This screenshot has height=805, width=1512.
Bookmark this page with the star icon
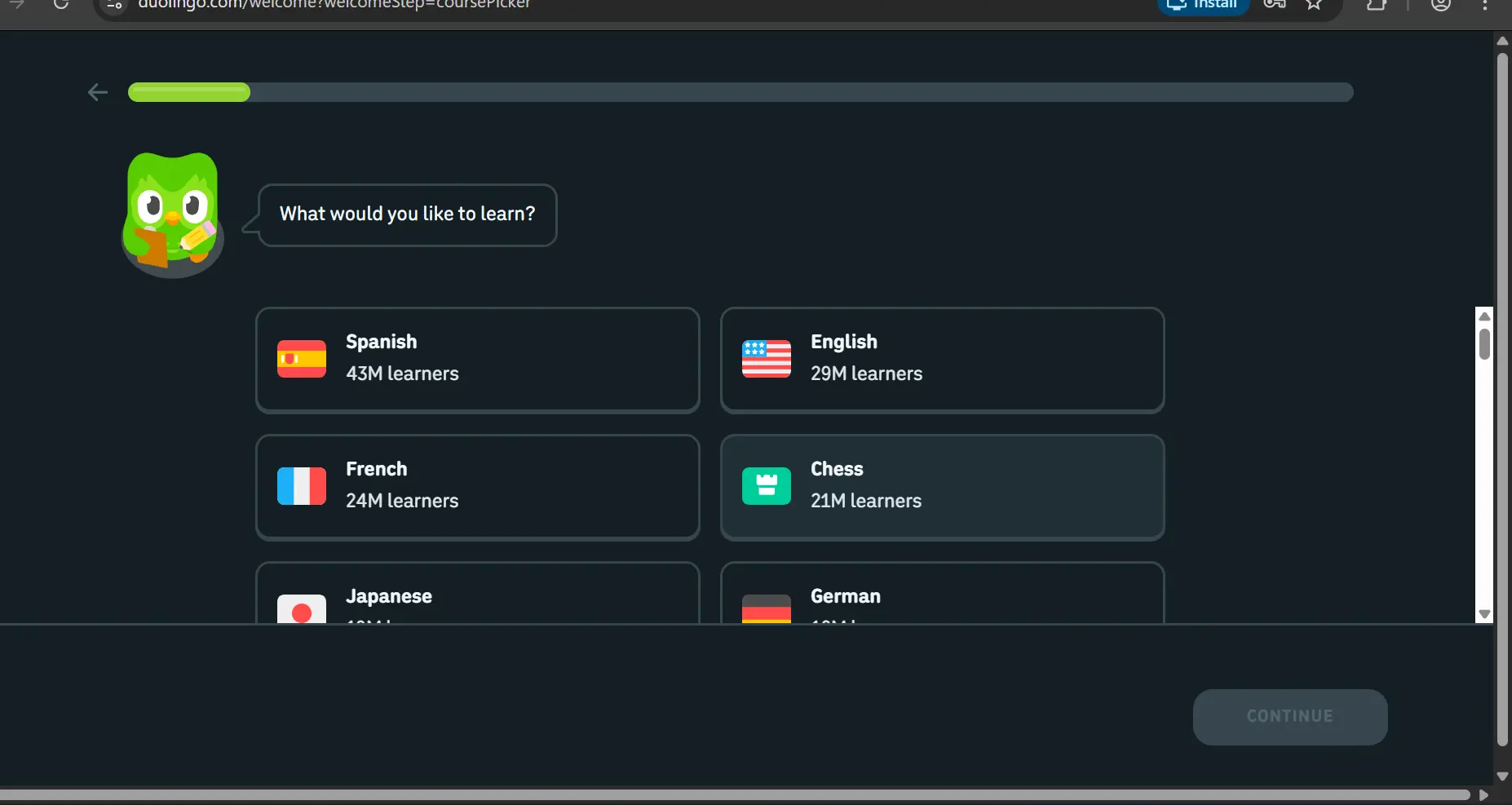pos(1314,4)
